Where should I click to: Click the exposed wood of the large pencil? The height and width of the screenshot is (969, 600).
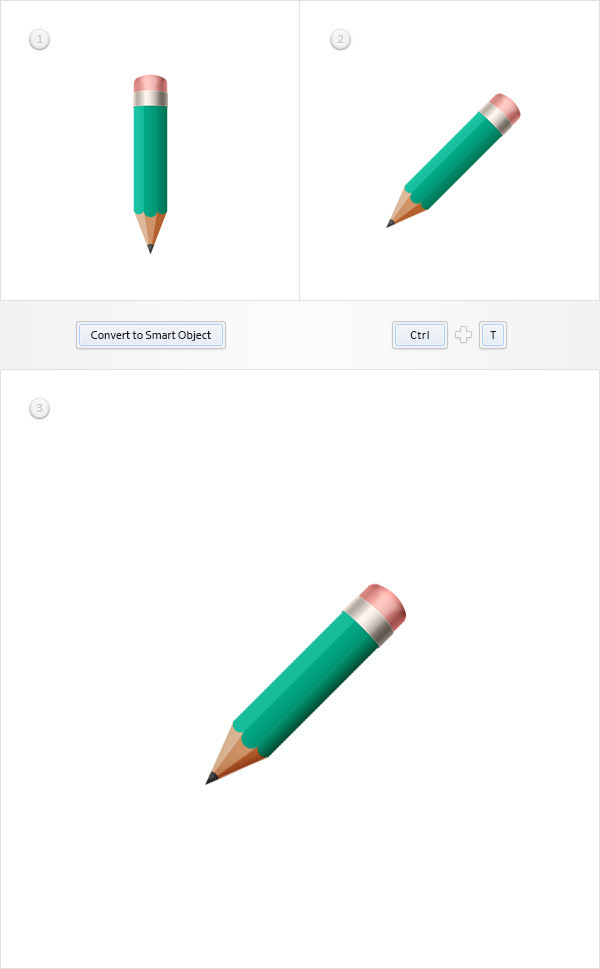click(238, 751)
